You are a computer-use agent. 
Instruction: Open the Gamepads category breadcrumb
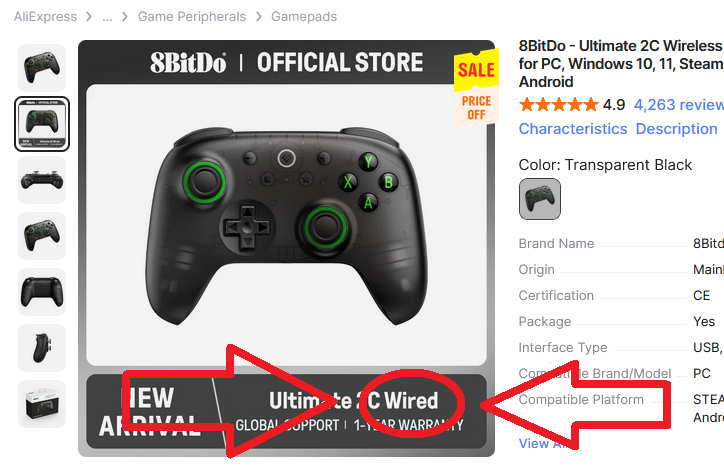point(304,17)
